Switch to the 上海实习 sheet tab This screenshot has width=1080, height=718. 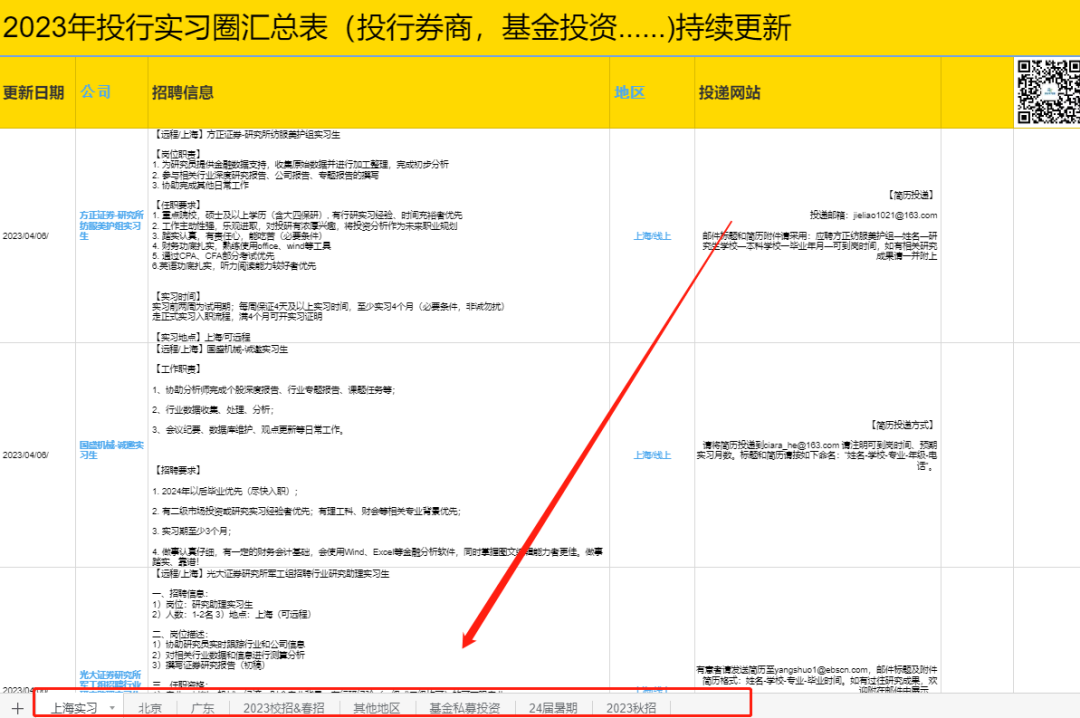click(74, 708)
